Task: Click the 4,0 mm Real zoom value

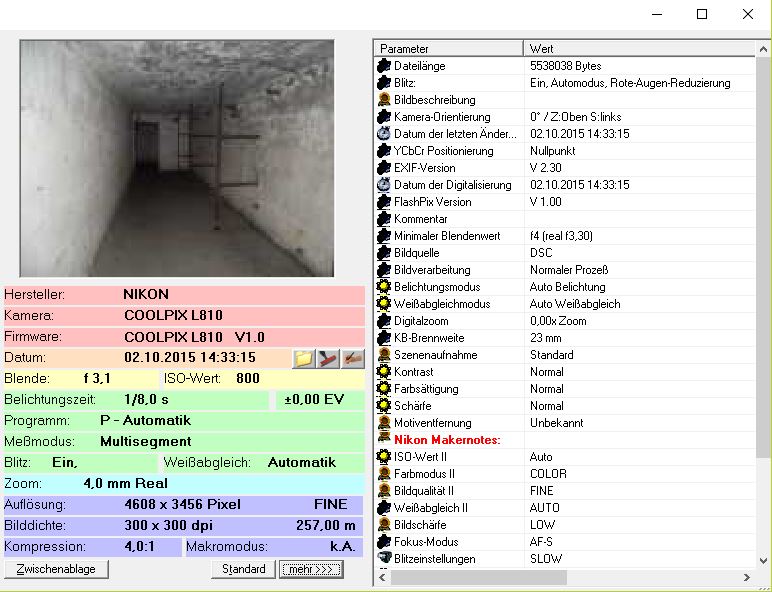Action: pos(126,483)
